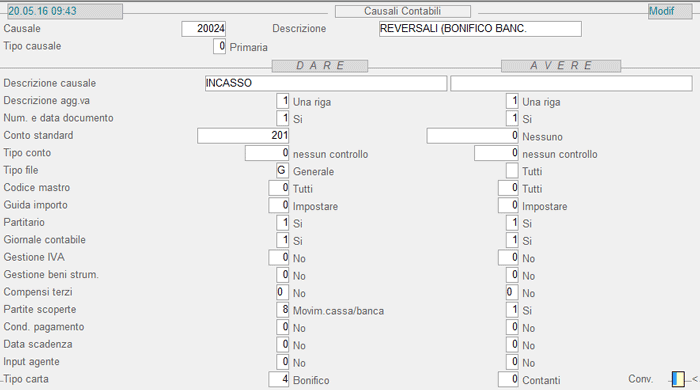This screenshot has height=390, width=700.
Task: Click Conto standard DARE field 201
Action: [x=243, y=135]
